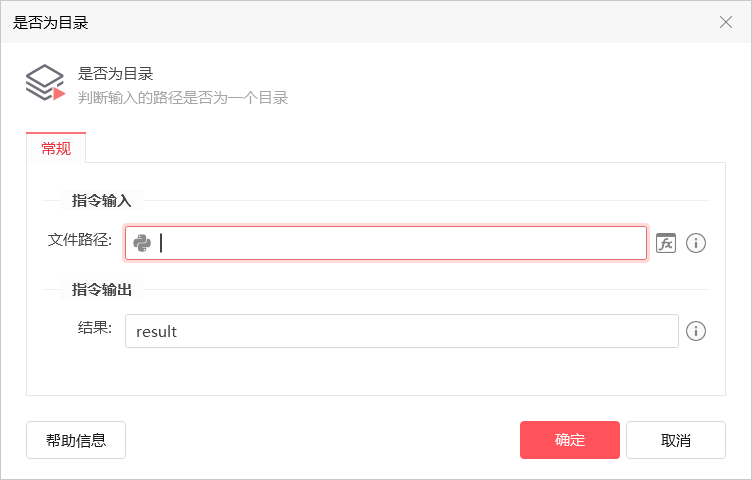Viewport: 752px width, 480px height.
Task: Click the command description text under heading
Action: tap(183, 98)
